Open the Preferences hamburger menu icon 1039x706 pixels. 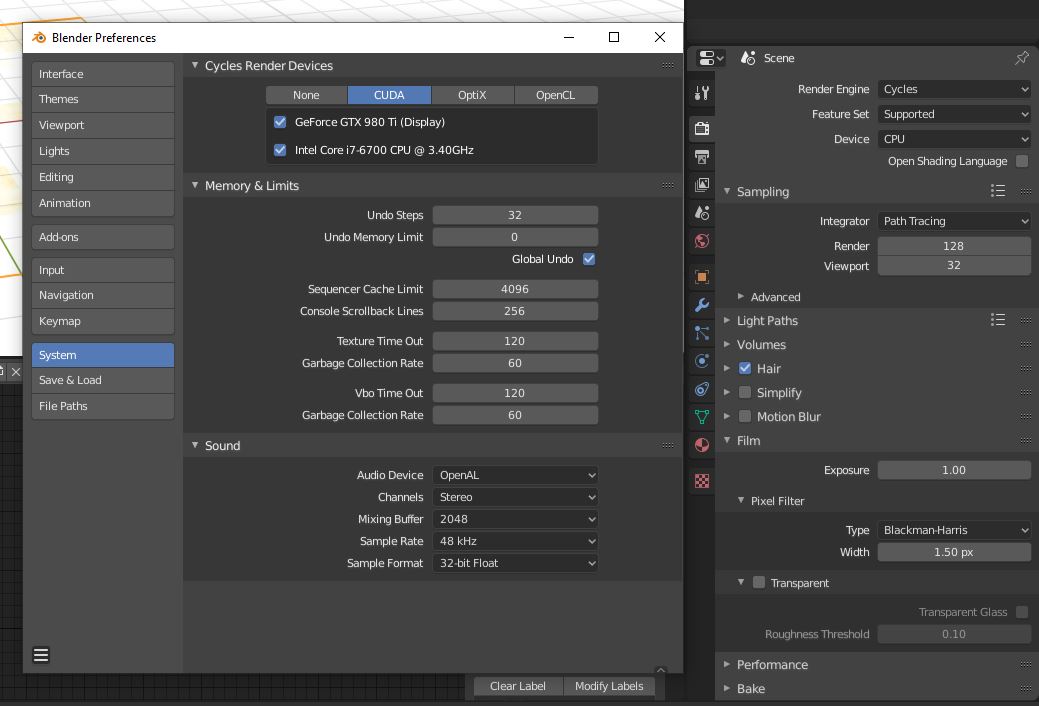point(41,655)
